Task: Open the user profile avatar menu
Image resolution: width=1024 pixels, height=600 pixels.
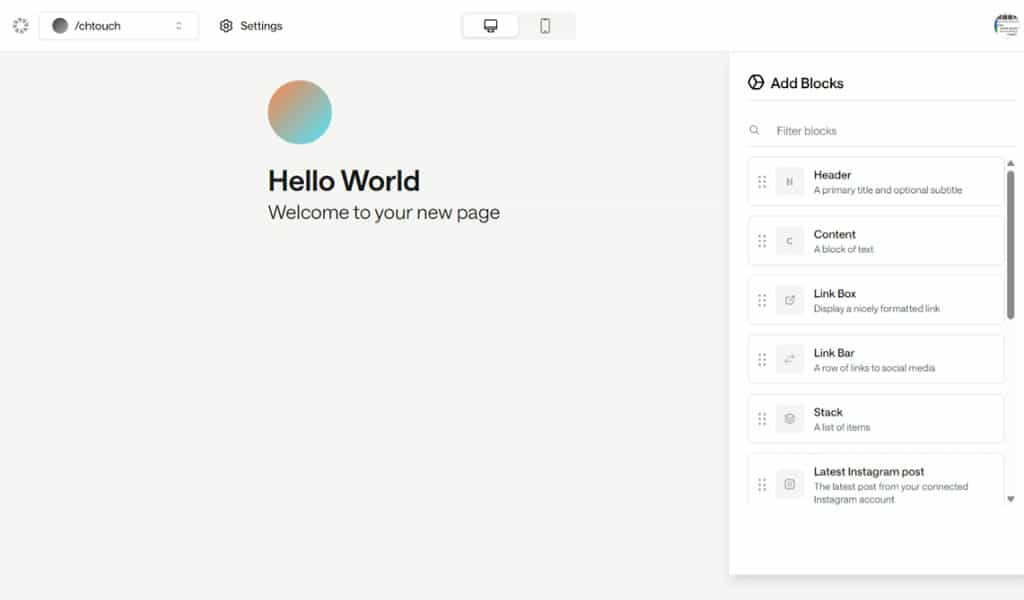Action: coord(1006,25)
